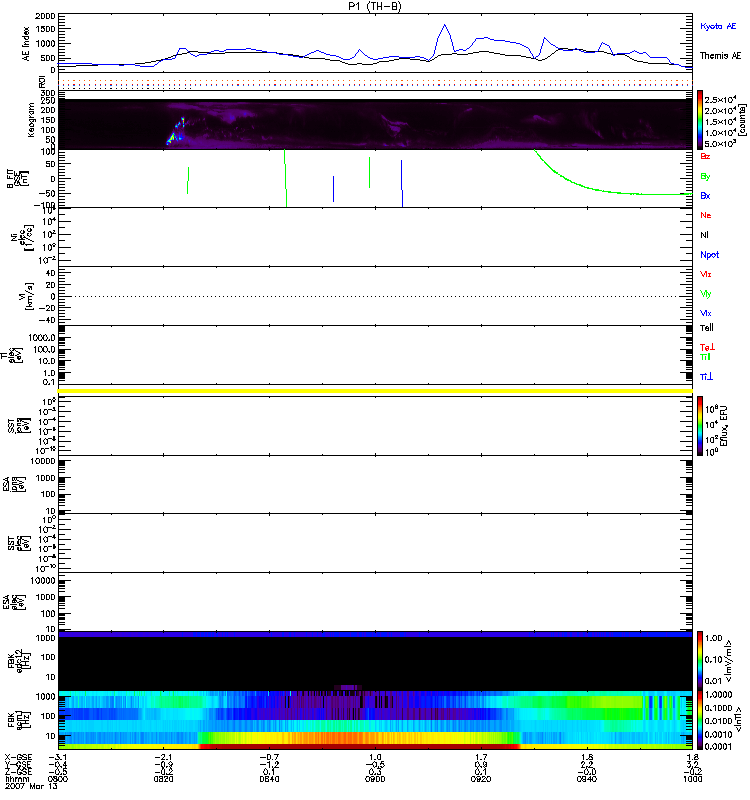
Task: Click the 0840 time tick label
Action: point(269,779)
